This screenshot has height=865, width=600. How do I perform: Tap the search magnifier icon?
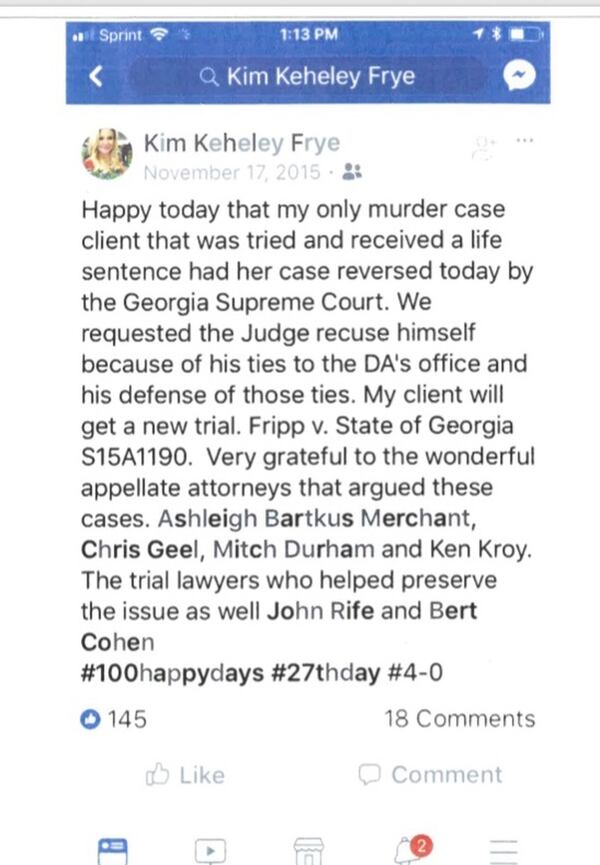pyautogui.click(x=209, y=76)
